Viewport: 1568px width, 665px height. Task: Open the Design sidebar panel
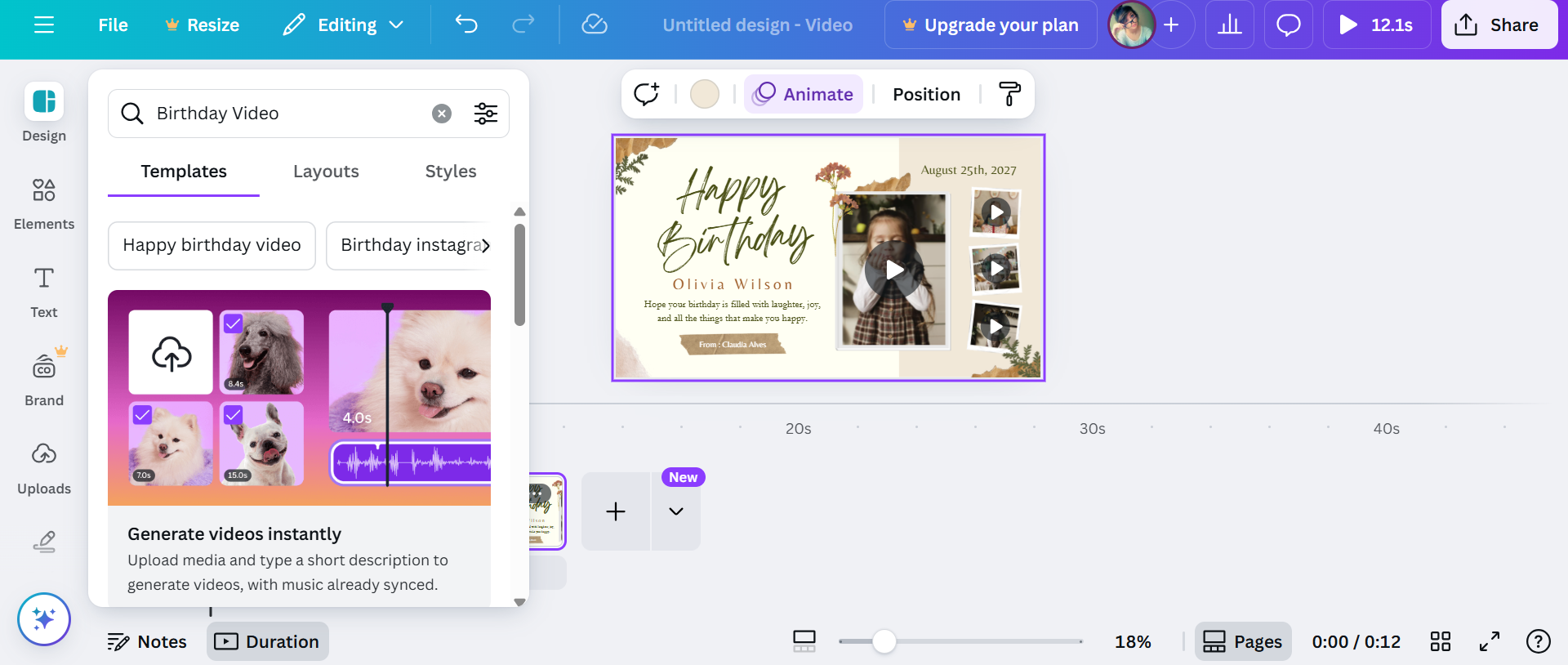coord(44,113)
